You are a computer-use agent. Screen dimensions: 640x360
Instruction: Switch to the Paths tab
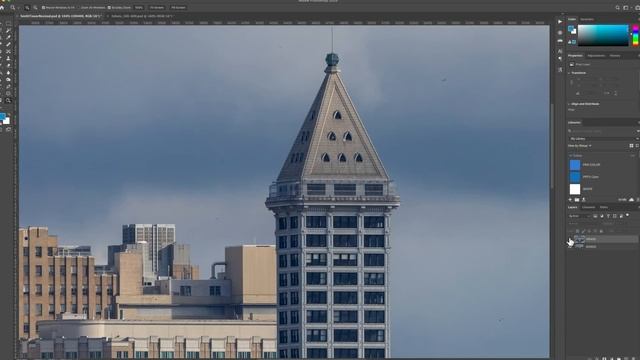(x=604, y=207)
